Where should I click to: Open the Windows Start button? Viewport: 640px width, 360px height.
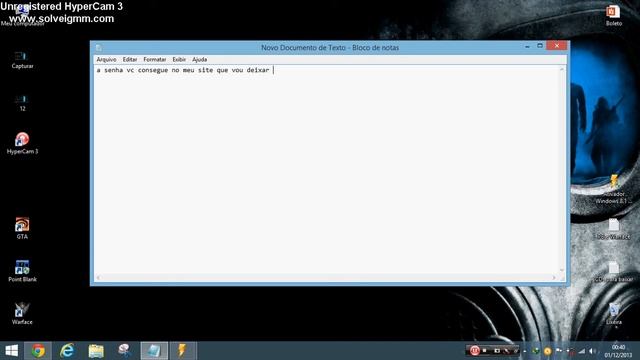click(11, 351)
